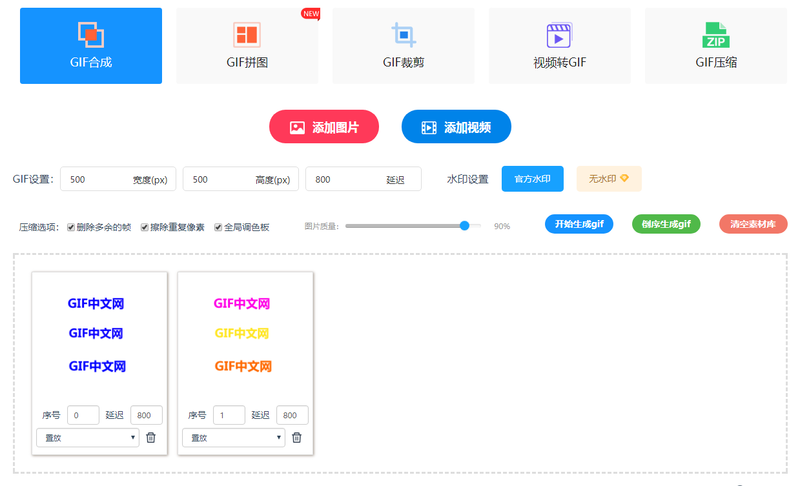Click the GIF合成 overlapping squares icon
The image size is (800, 486).
click(91, 35)
